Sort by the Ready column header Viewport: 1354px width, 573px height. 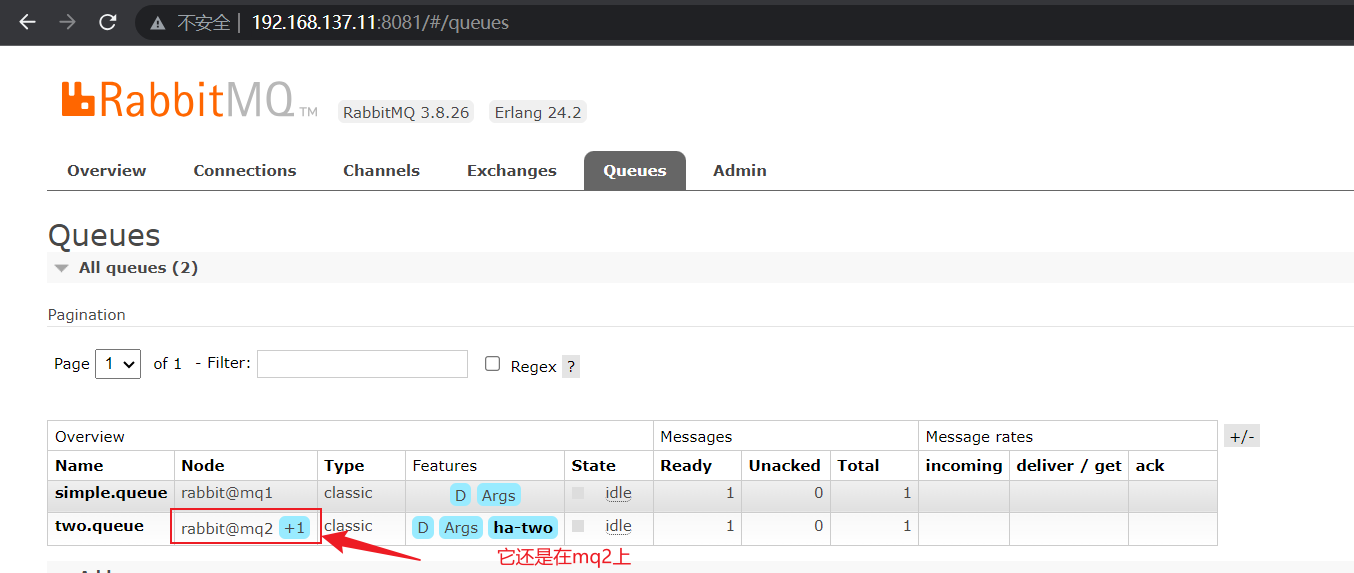coord(686,466)
